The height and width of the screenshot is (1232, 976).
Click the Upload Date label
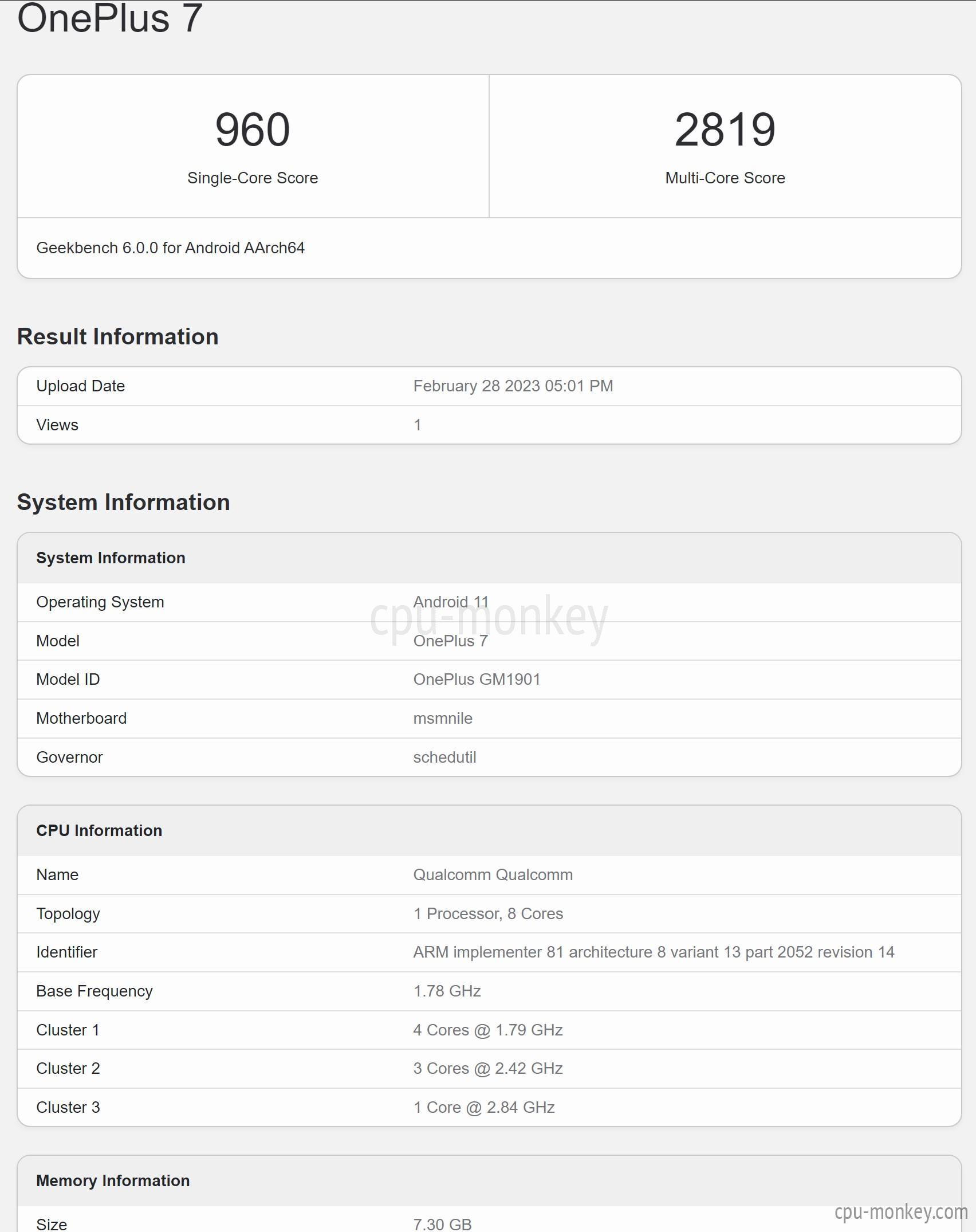81,386
